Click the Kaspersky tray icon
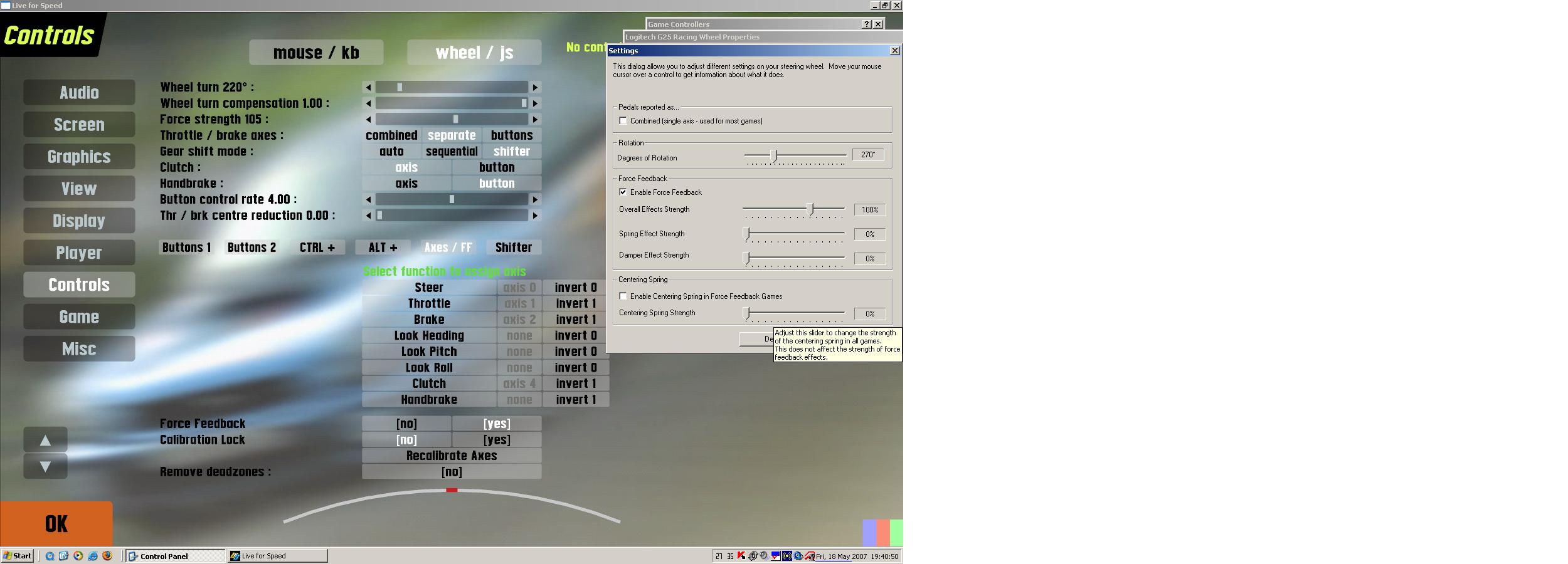This screenshot has width=1568, height=564. (x=741, y=556)
